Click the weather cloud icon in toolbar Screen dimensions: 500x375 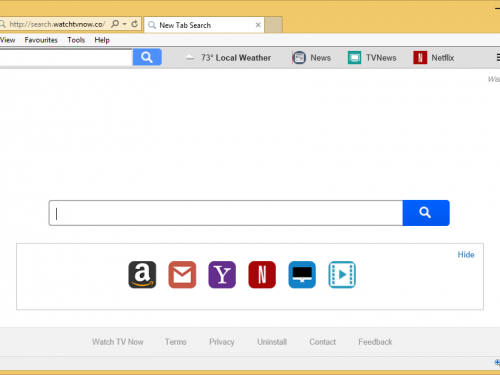(190, 58)
